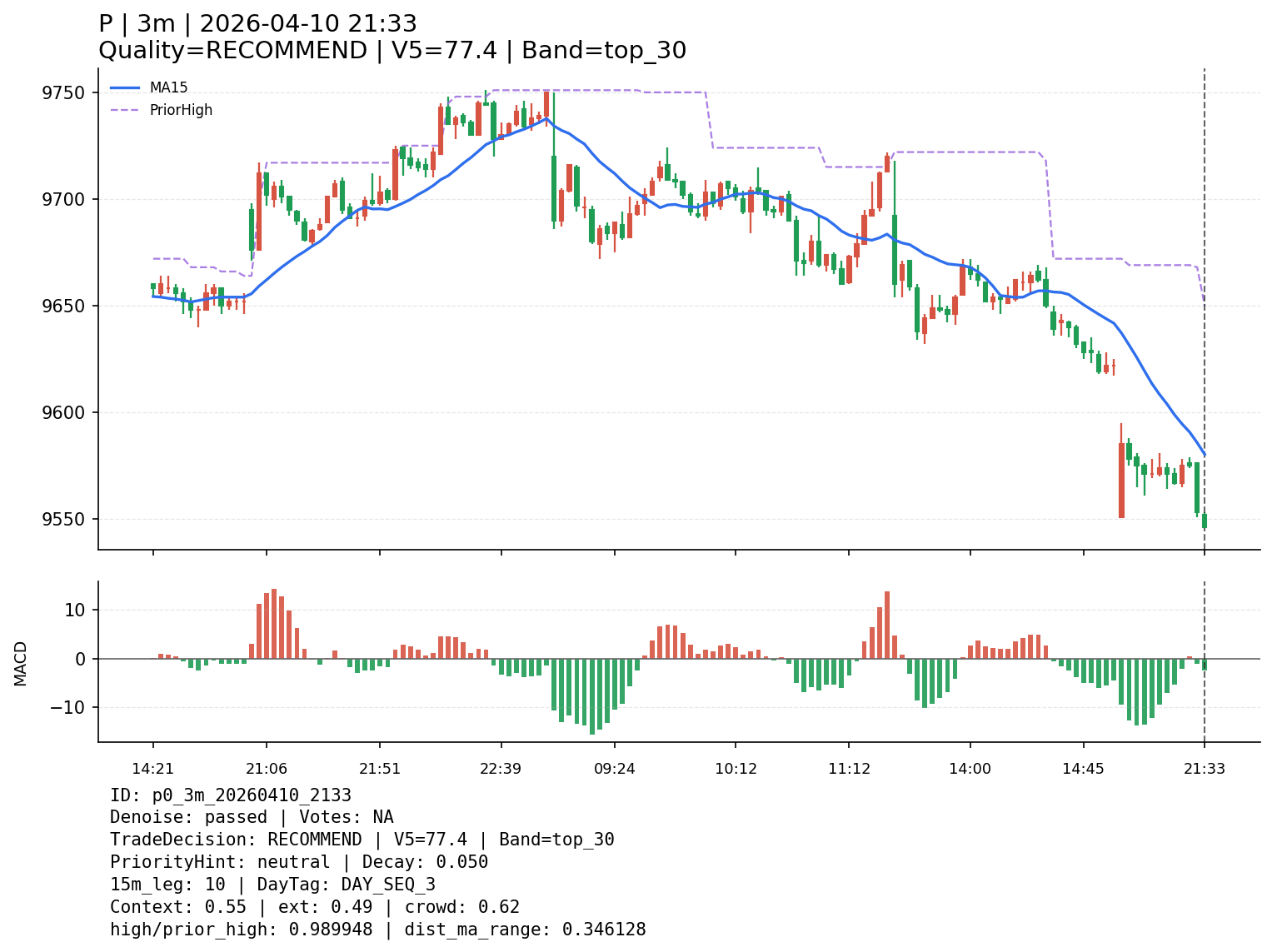Click the 21:33 x-axis time label

1204,769
